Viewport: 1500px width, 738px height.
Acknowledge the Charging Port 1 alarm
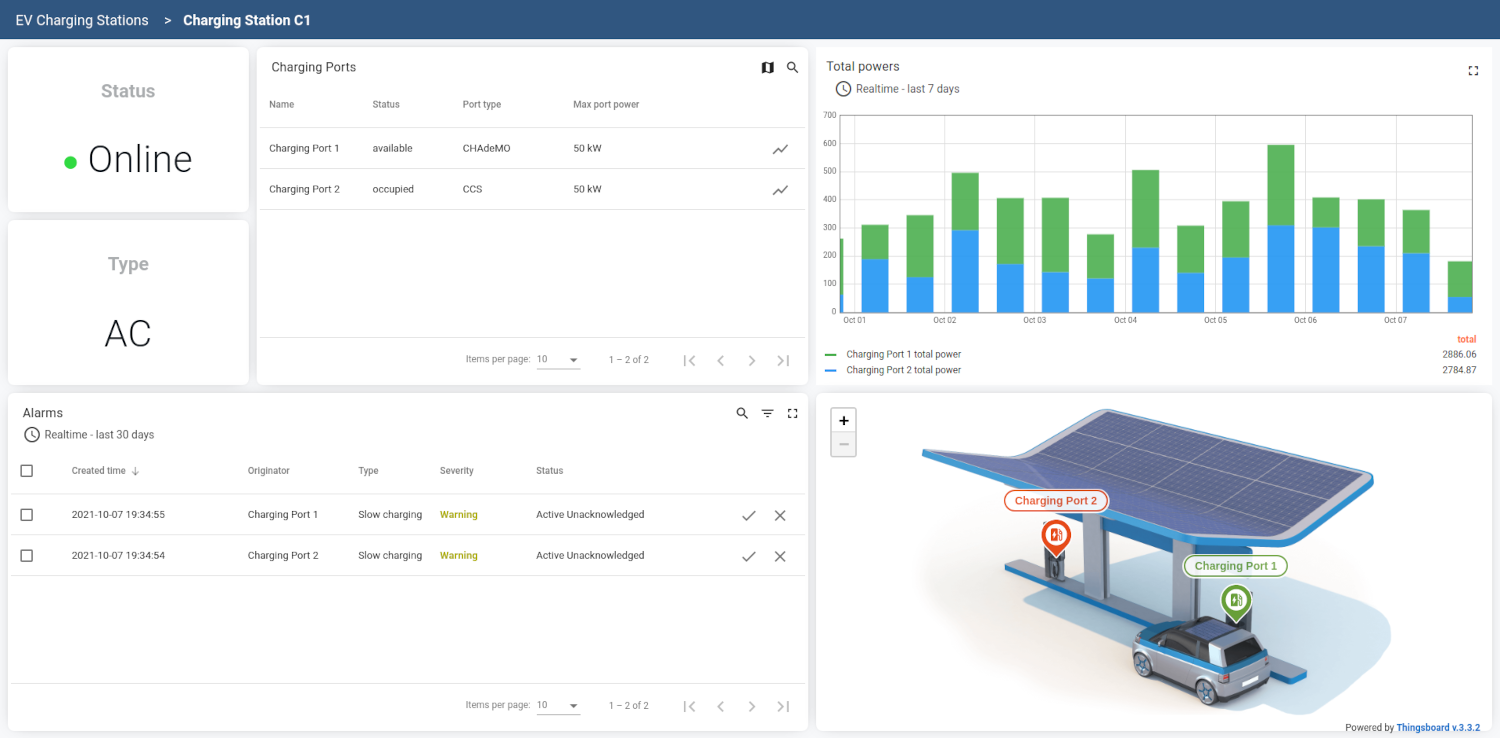click(748, 516)
